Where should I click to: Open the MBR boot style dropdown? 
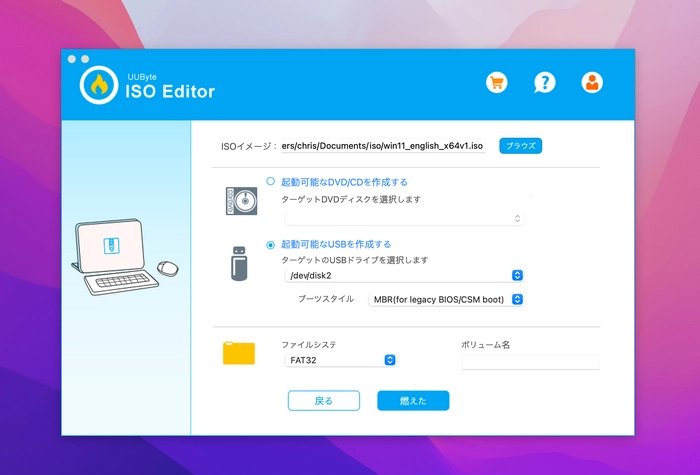pos(446,300)
